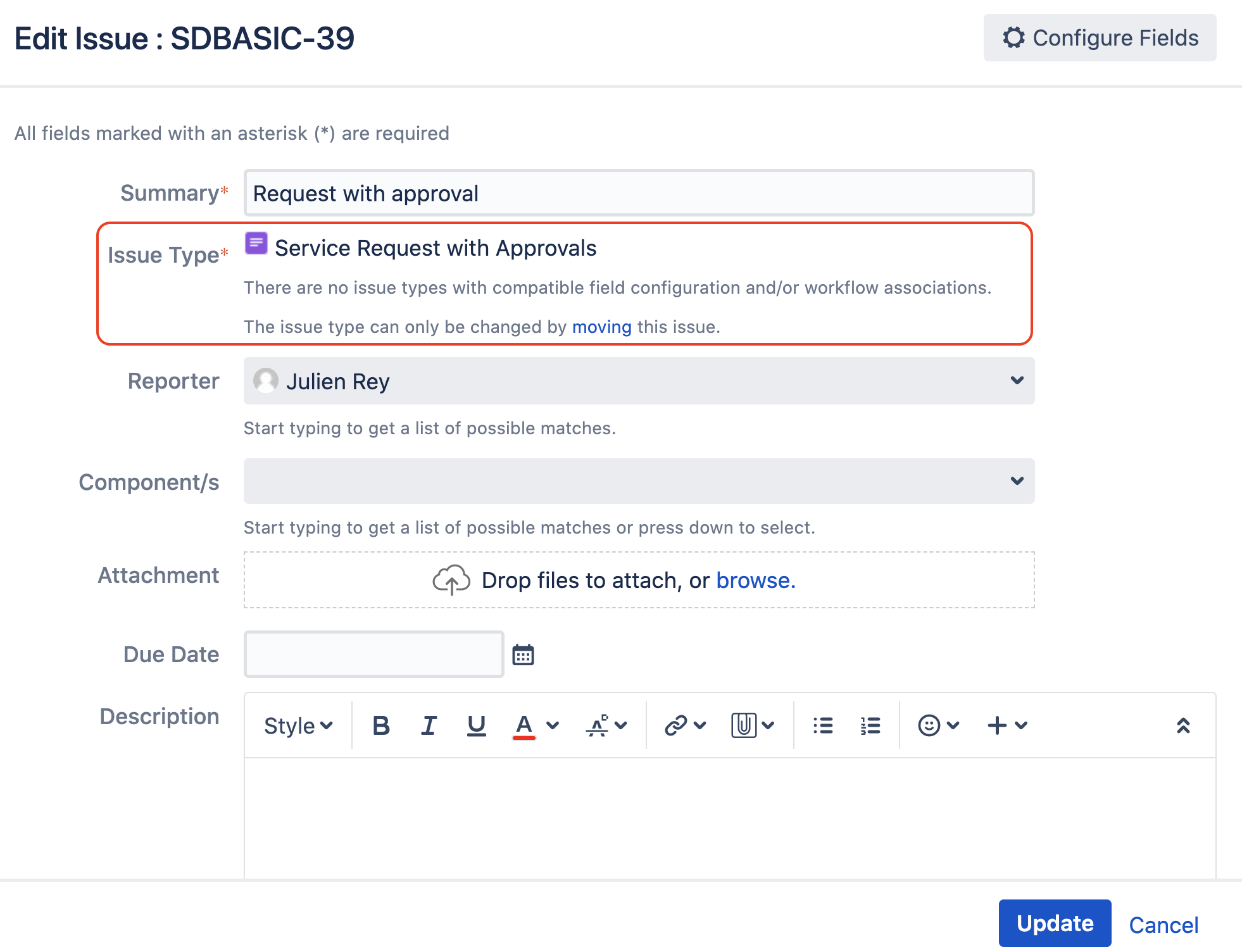Open the calendar date picker icon

point(523,654)
